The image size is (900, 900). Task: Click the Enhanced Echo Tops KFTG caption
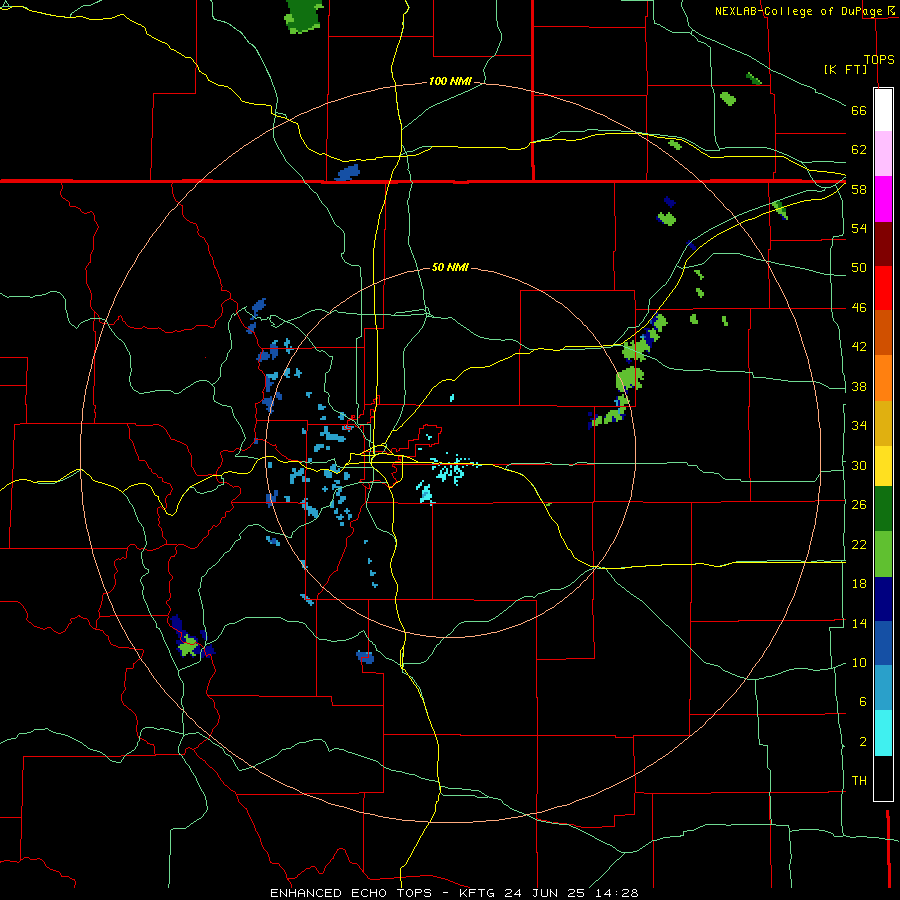tap(454, 893)
